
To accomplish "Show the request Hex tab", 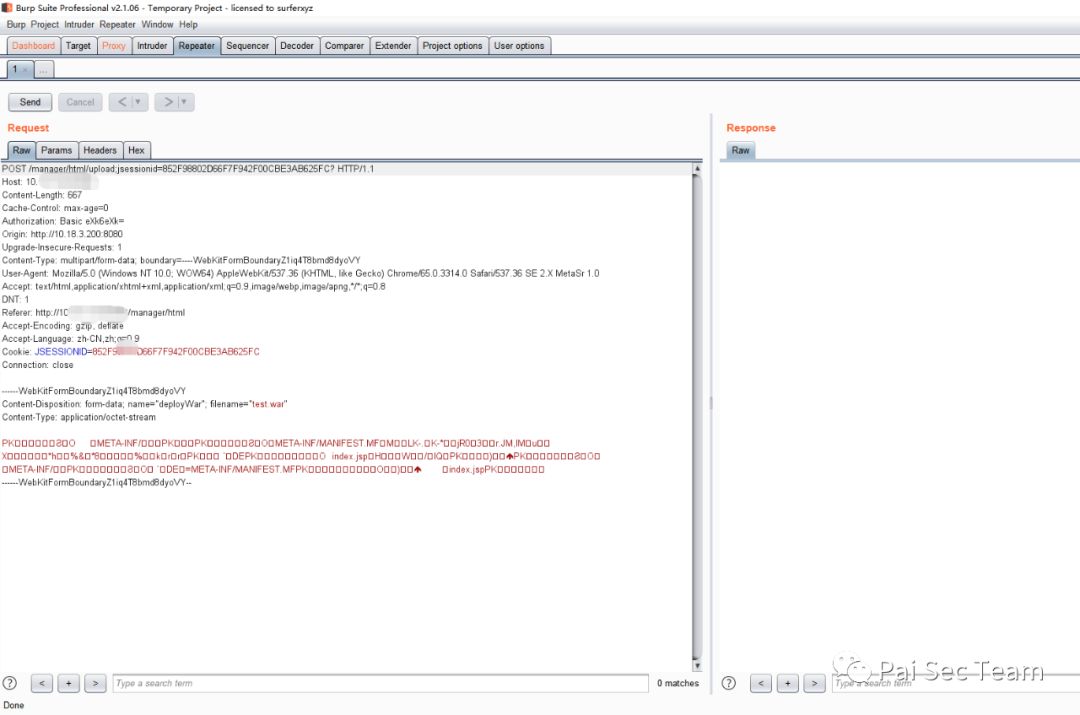I will pos(136,150).
